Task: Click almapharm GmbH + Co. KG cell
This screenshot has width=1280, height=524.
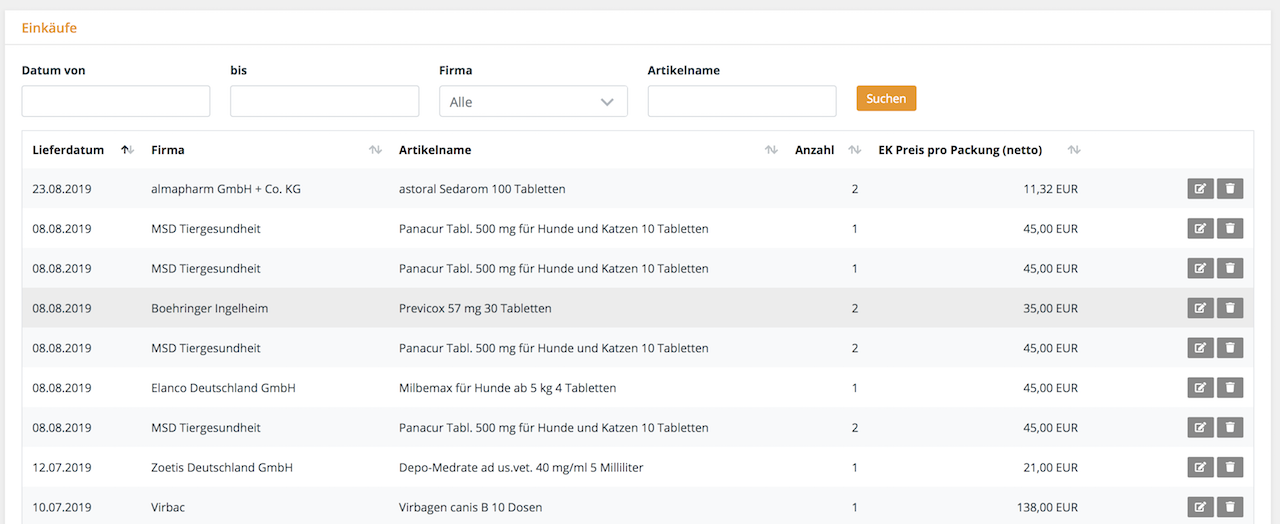Action: coord(226,189)
